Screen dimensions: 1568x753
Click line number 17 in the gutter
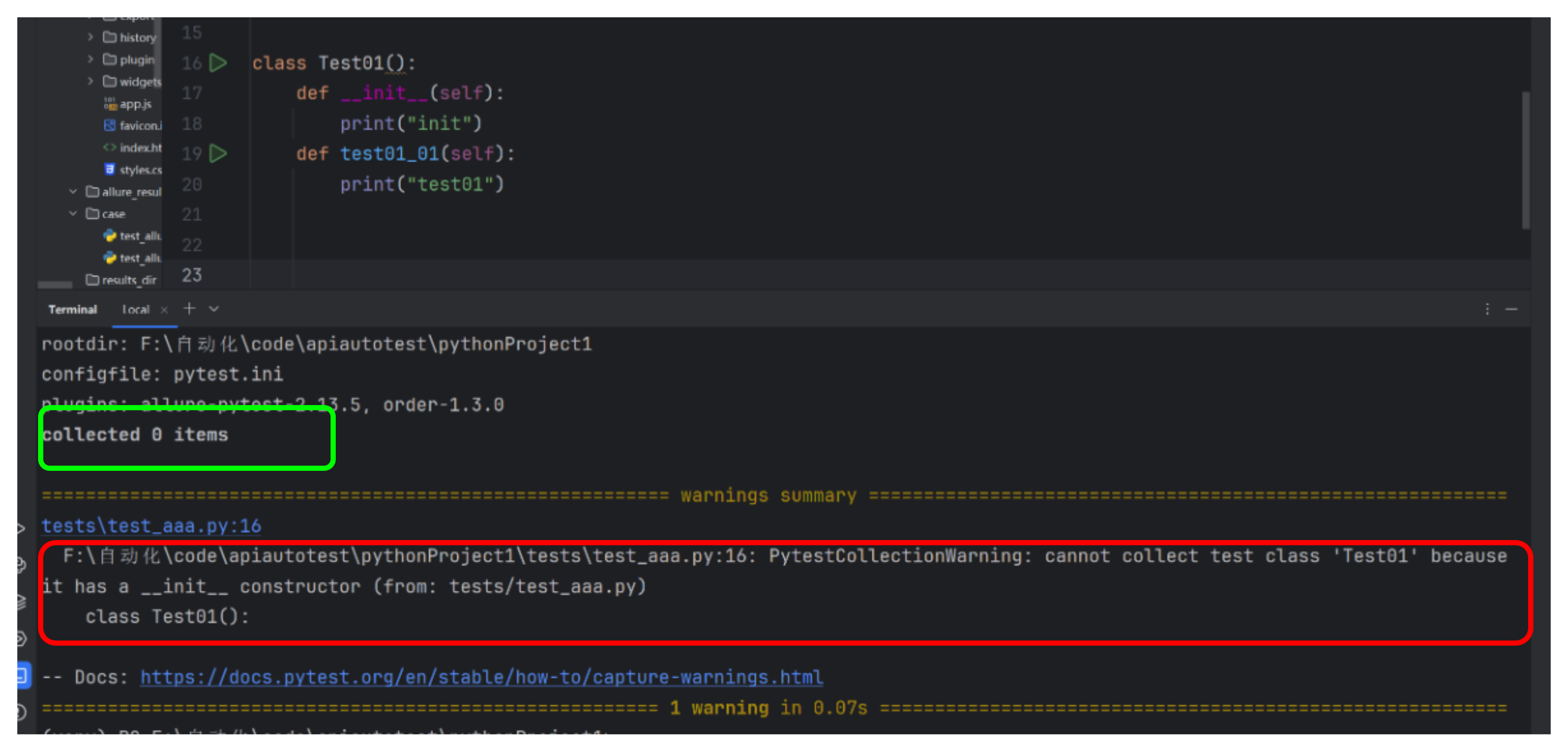[192, 93]
